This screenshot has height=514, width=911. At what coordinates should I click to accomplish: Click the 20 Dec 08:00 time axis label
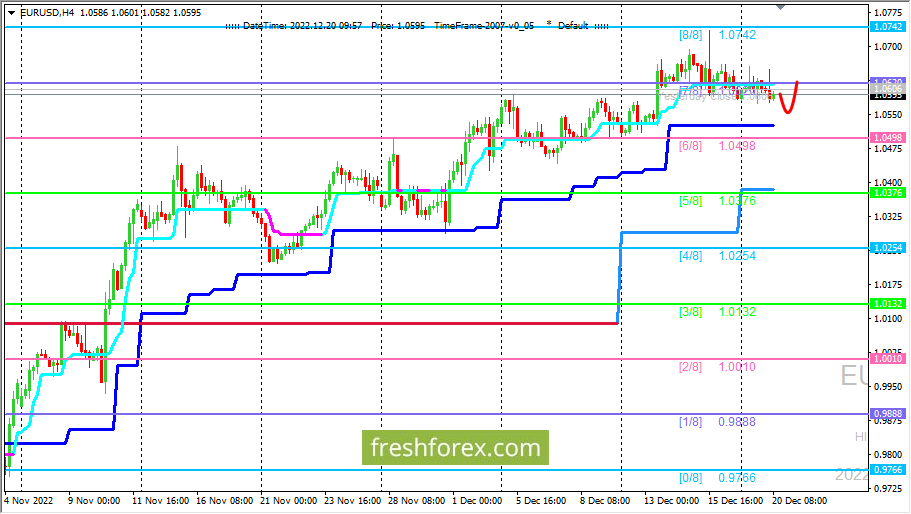[x=799, y=501]
